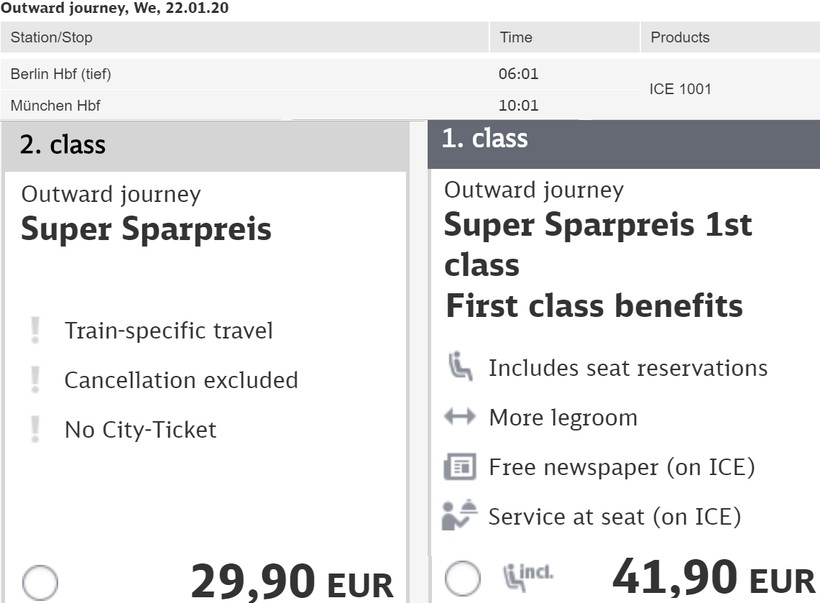Click the Products column header
820x603 pixels.
point(680,37)
